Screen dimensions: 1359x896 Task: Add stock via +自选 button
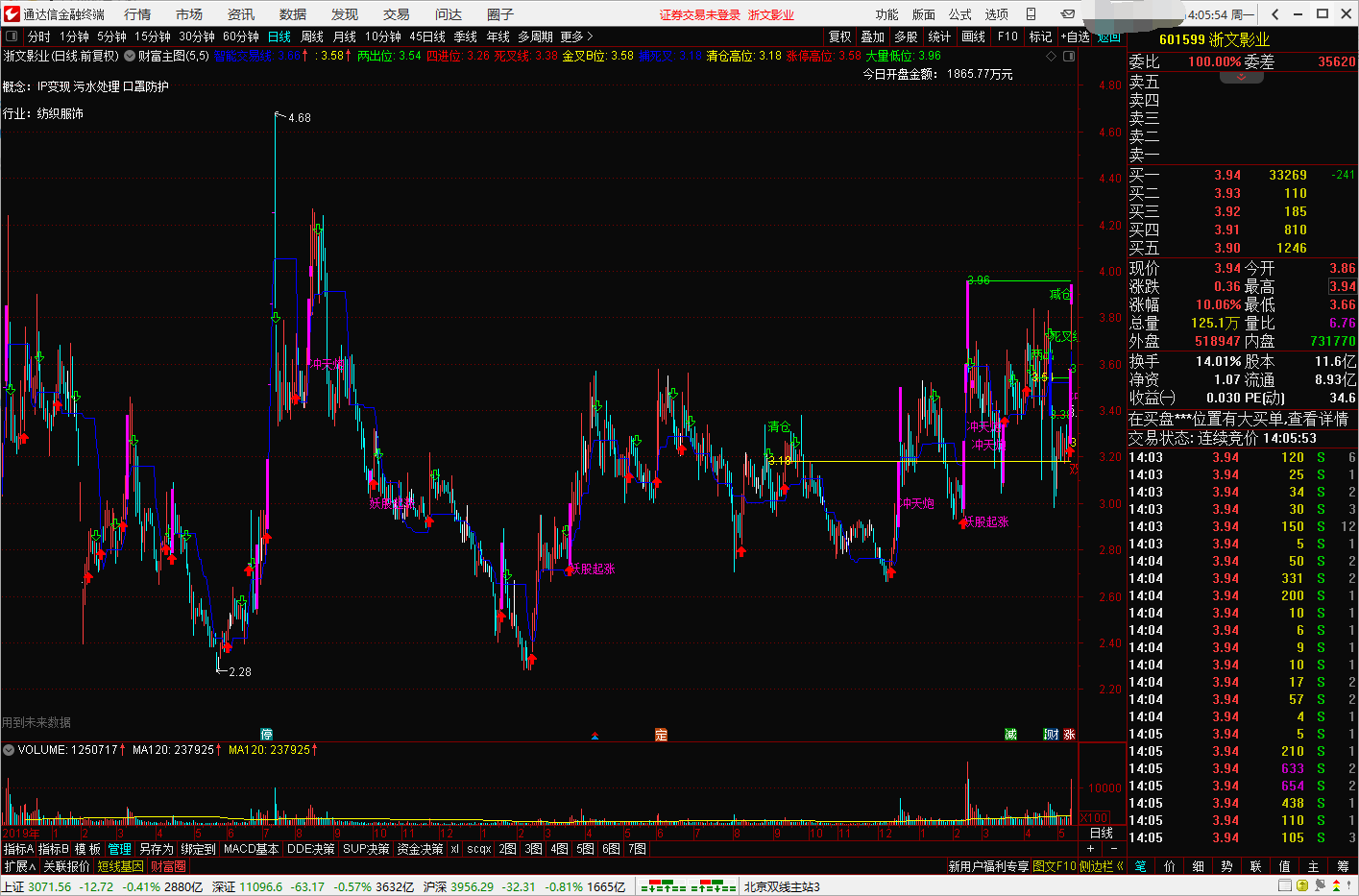point(1076,36)
